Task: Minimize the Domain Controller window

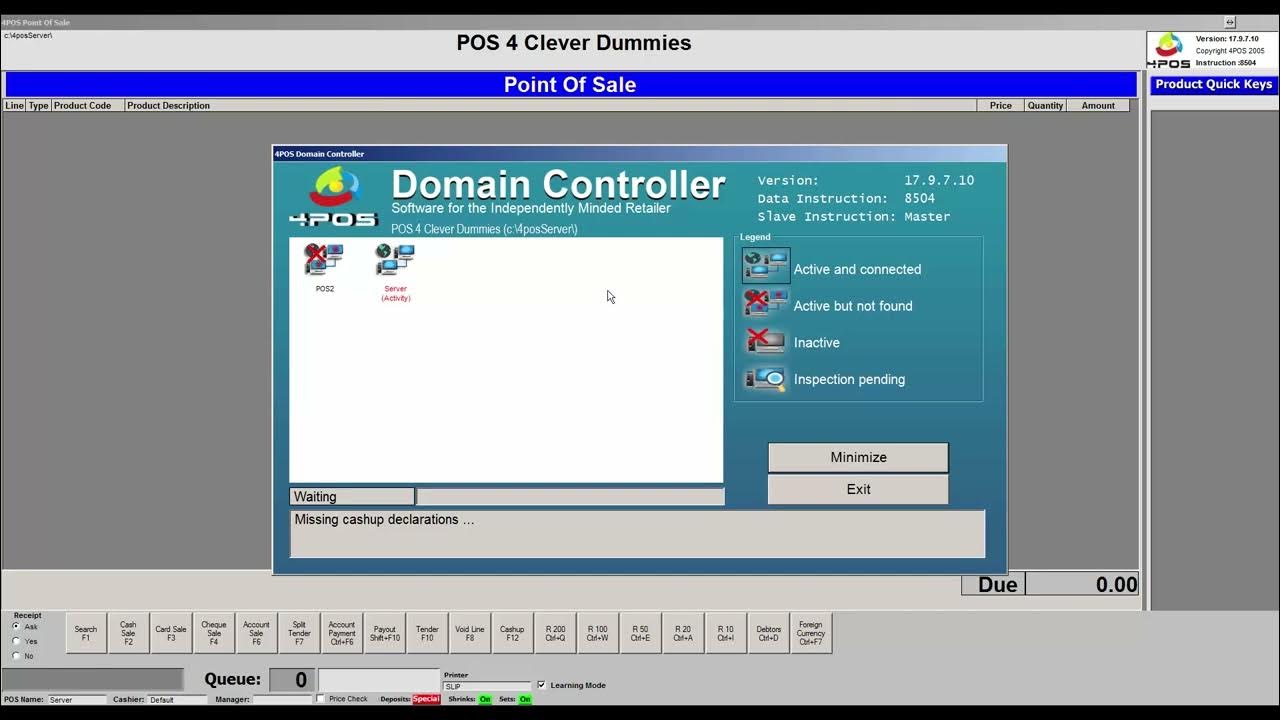Action: [858, 457]
